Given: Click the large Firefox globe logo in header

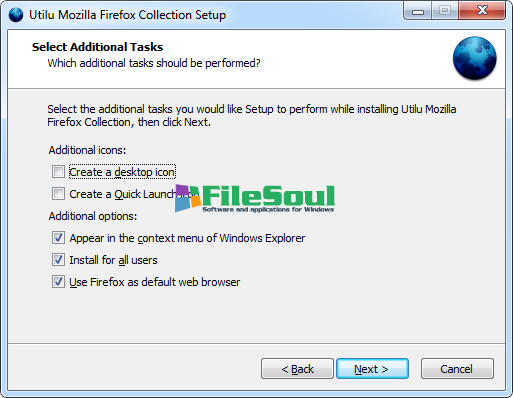Looking at the screenshot, I should coord(474,58).
